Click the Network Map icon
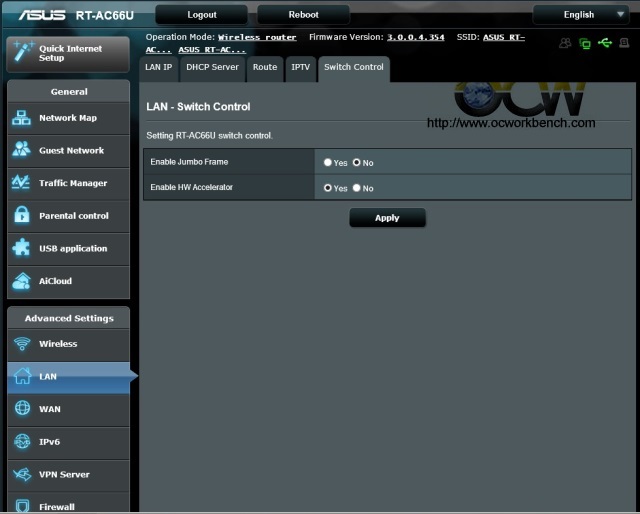 click(x=21, y=118)
